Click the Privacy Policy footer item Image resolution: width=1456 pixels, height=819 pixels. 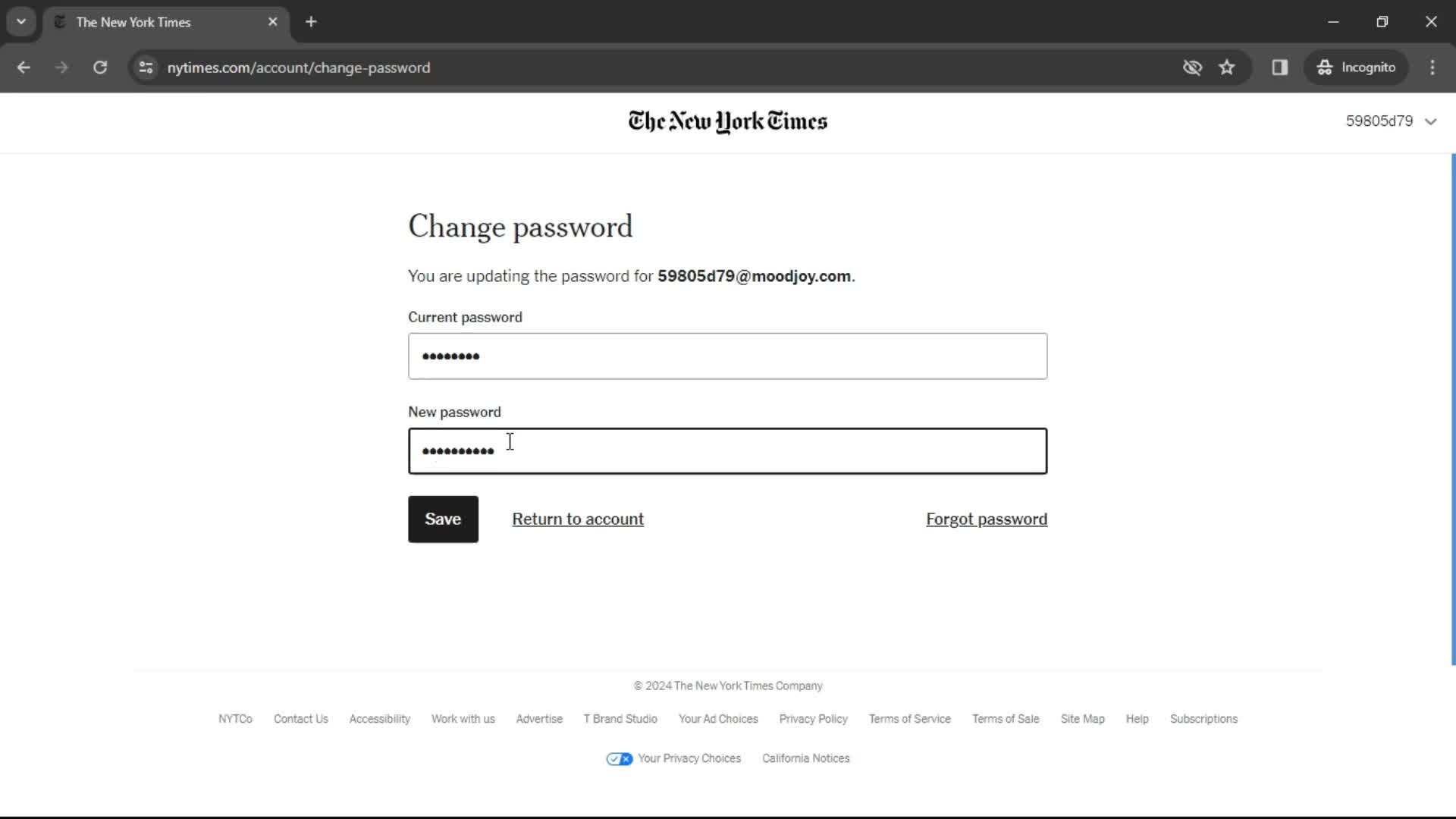pos(813,719)
